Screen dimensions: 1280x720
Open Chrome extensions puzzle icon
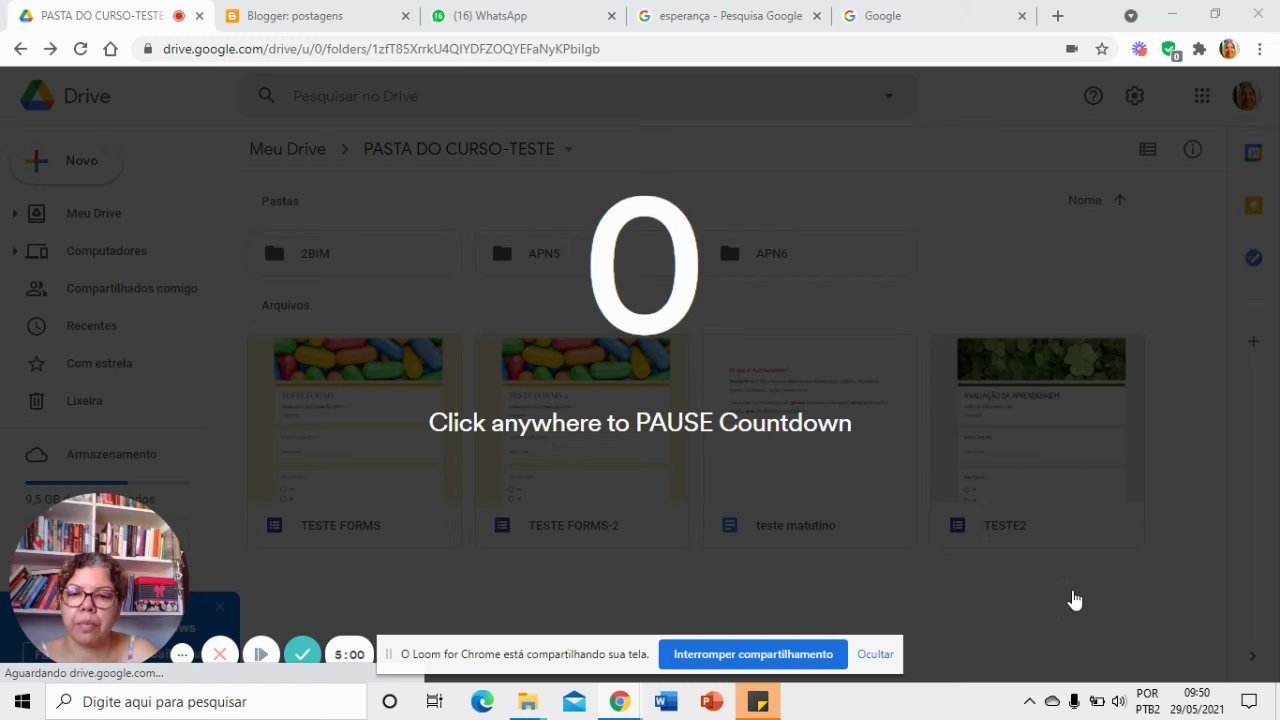pos(1199,49)
